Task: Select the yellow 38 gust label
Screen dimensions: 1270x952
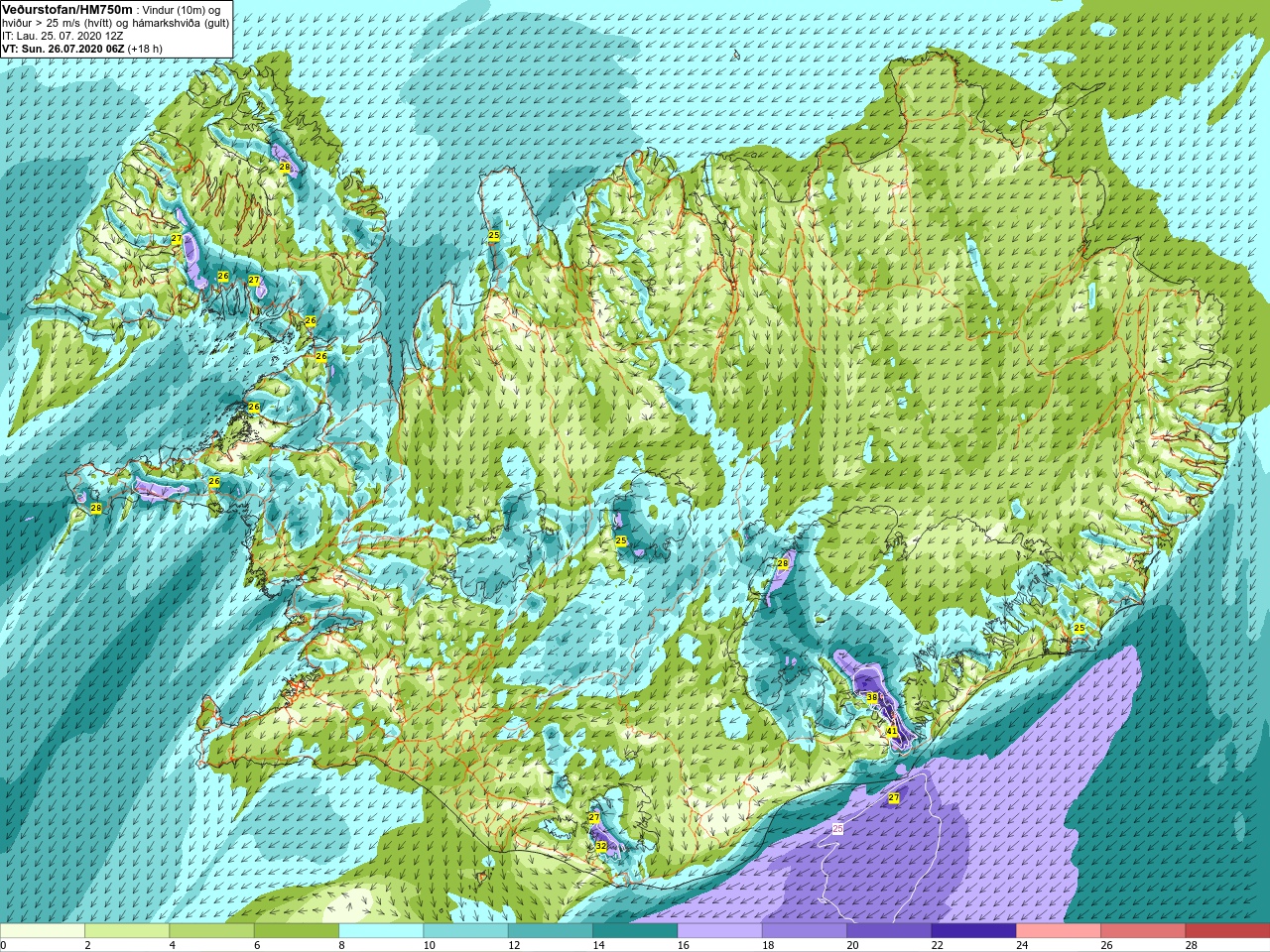Action: (x=872, y=698)
